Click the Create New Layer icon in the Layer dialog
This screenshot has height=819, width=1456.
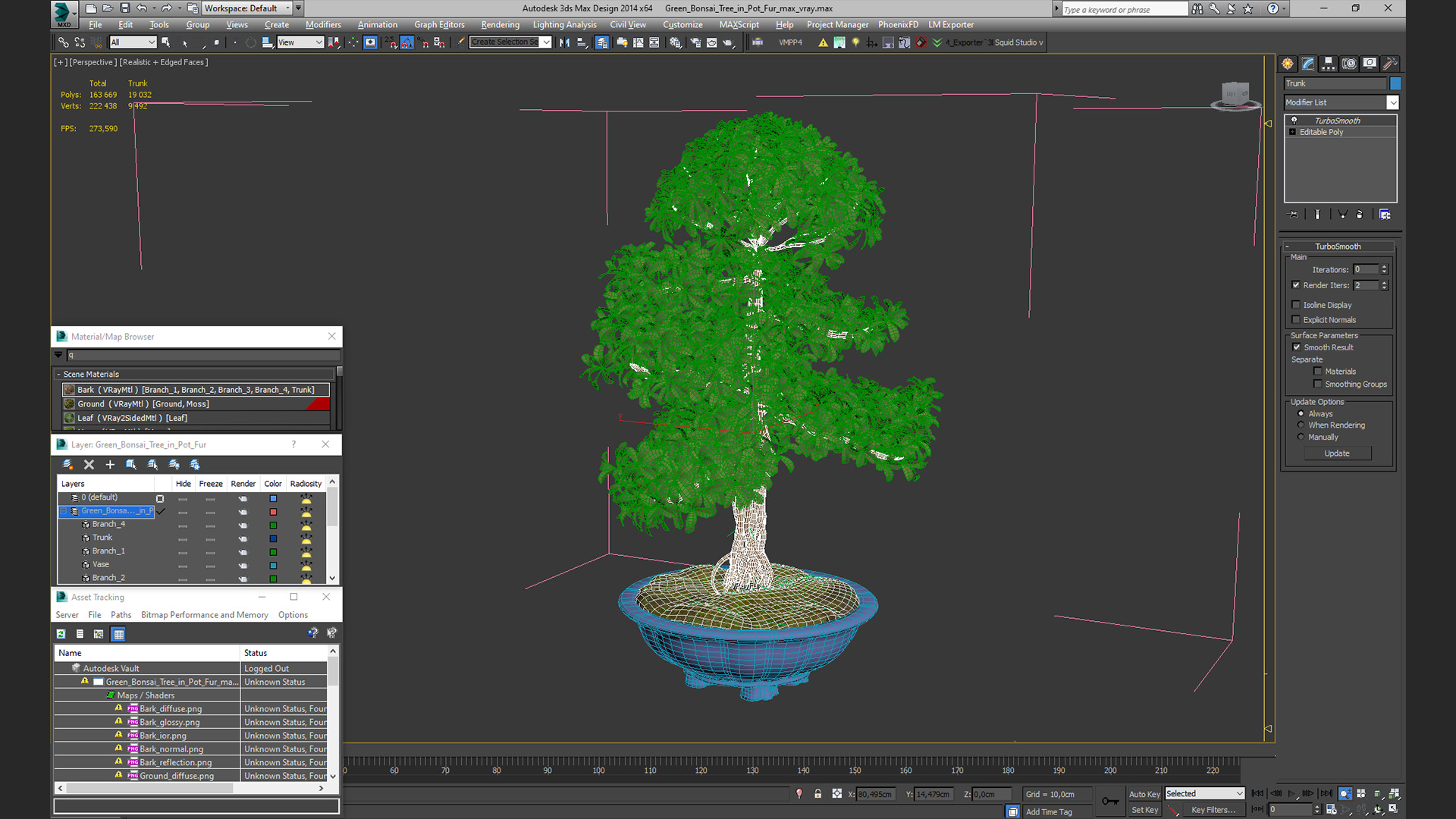coord(67,464)
